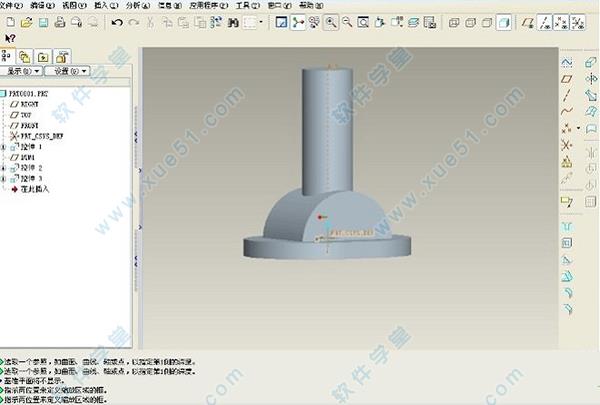
Task: Select the Extrude tool in right toolbar
Action: (x=591, y=62)
